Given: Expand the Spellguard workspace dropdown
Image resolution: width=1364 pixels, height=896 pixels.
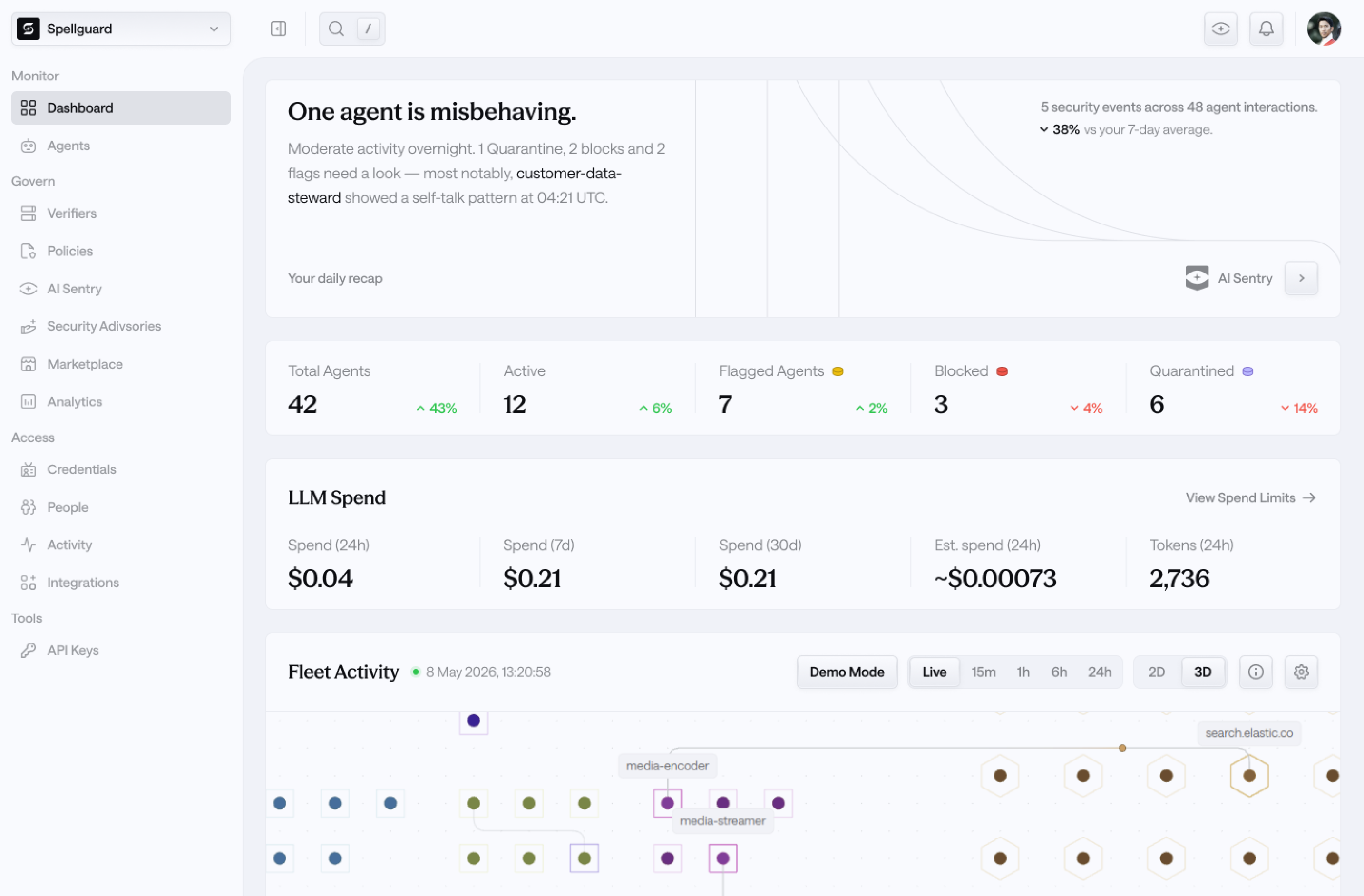Looking at the screenshot, I should point(121,29).
